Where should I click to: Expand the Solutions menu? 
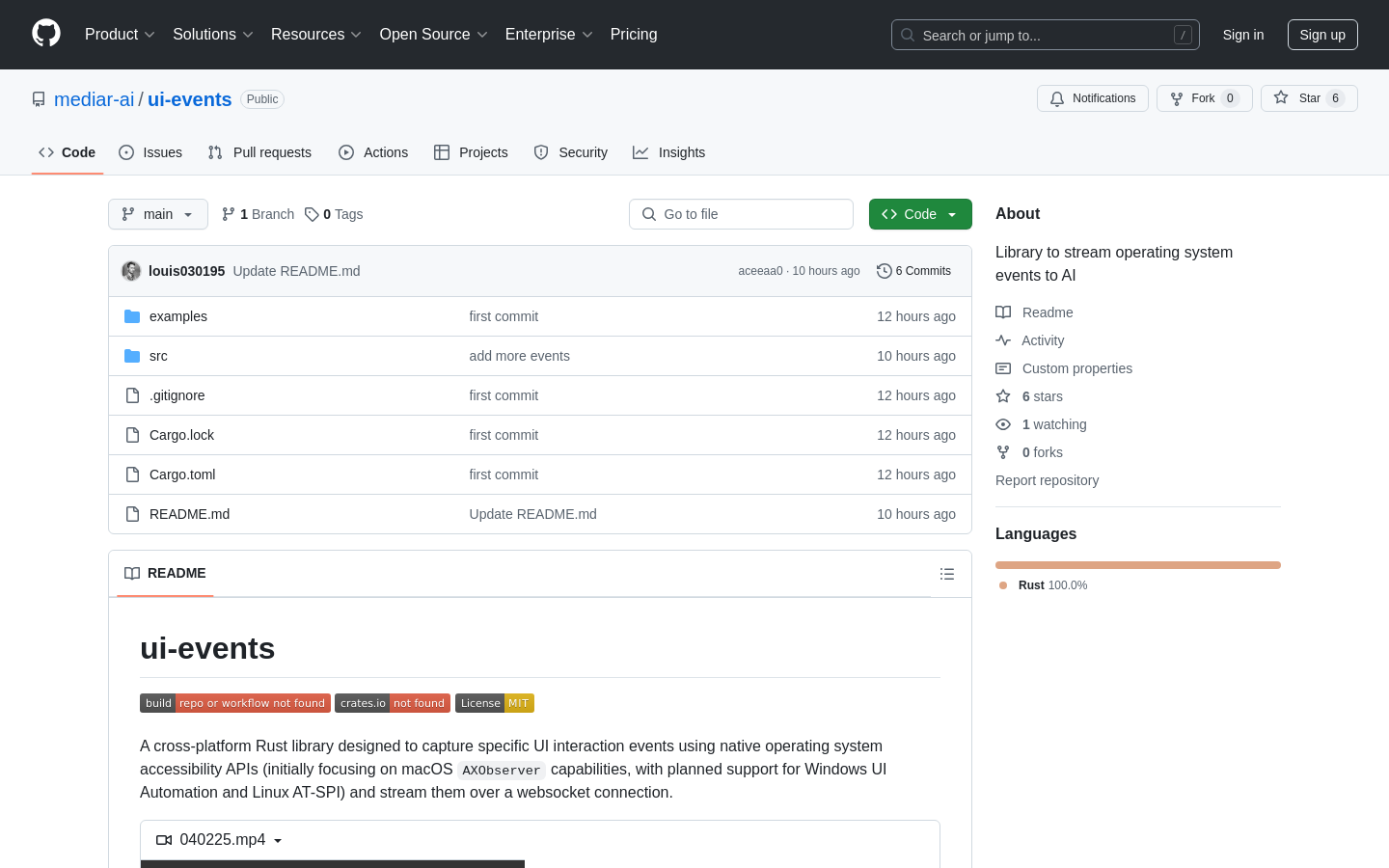pyautogui.click(x=213, y=34)
